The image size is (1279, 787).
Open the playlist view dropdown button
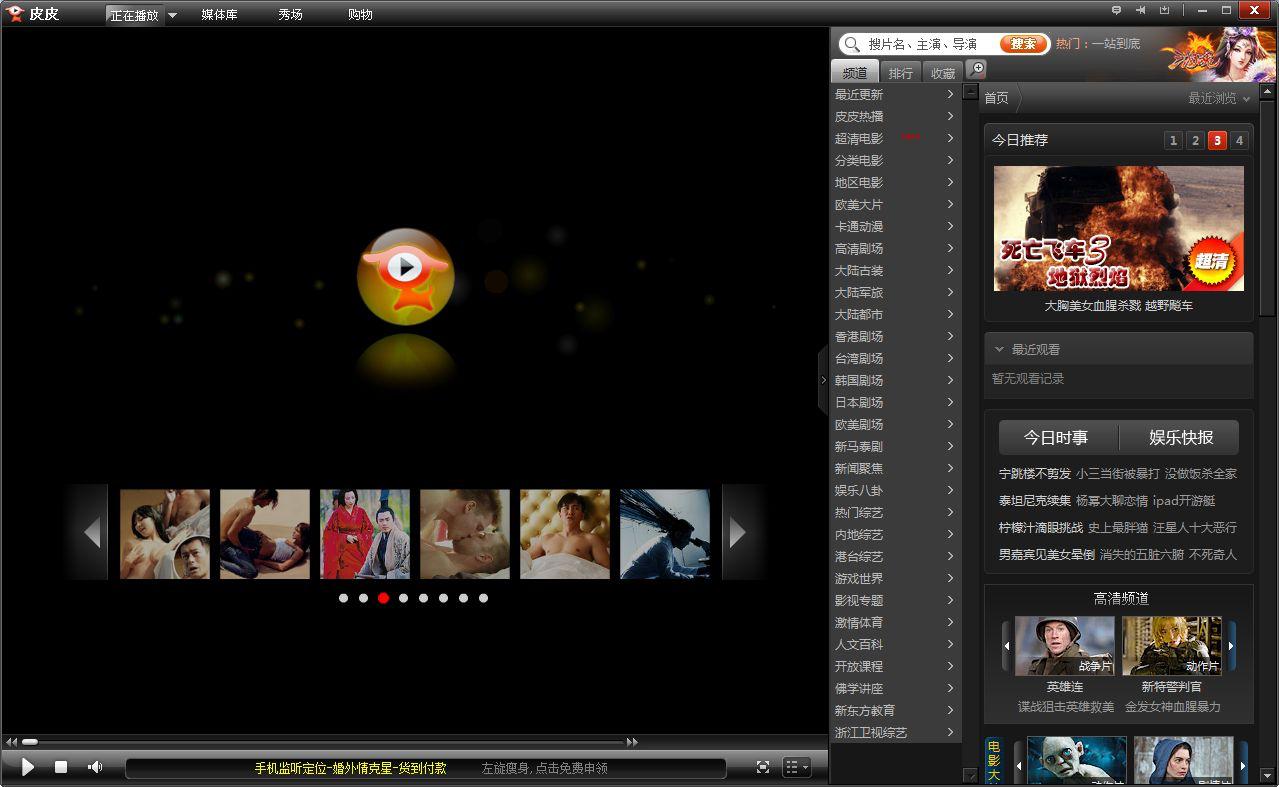(x=796, y=767)
